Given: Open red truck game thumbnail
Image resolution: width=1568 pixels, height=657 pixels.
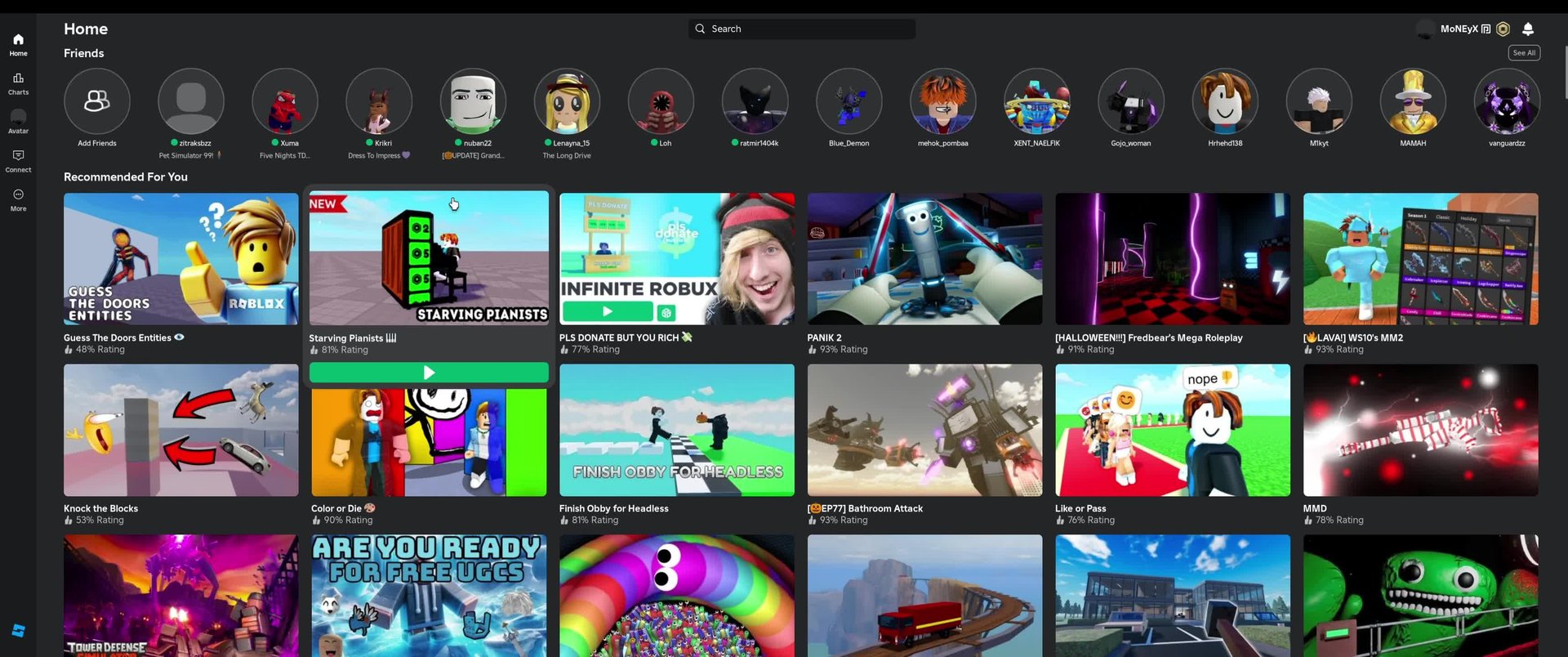Looking at the screenshot, I should click(924, 596).
